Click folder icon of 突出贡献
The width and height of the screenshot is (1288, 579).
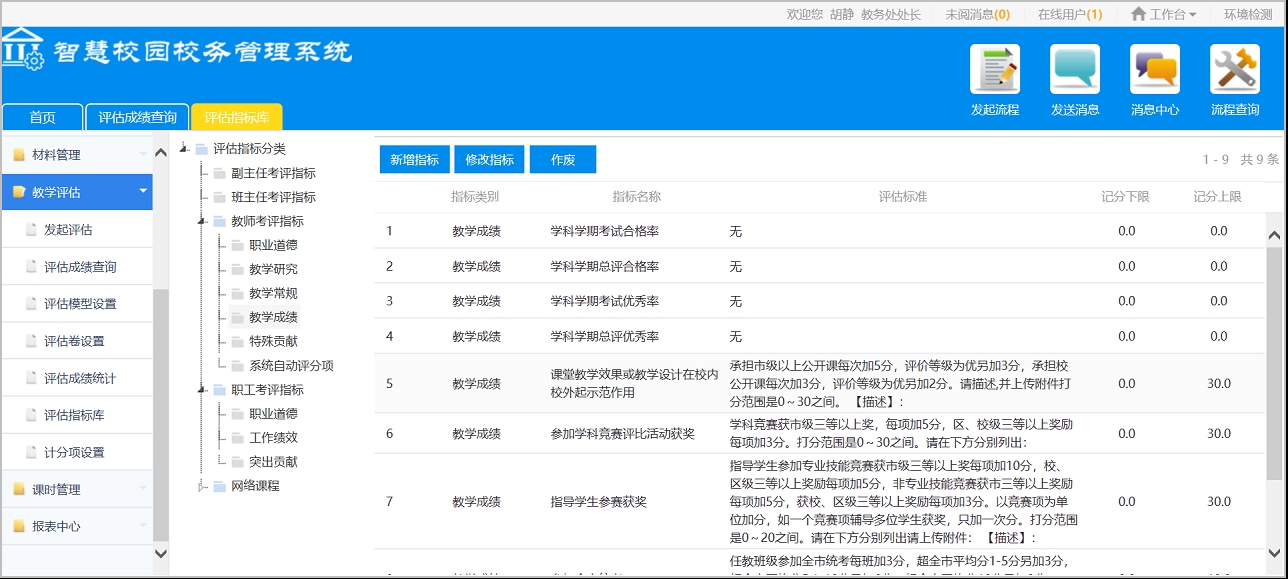point(237,462)
